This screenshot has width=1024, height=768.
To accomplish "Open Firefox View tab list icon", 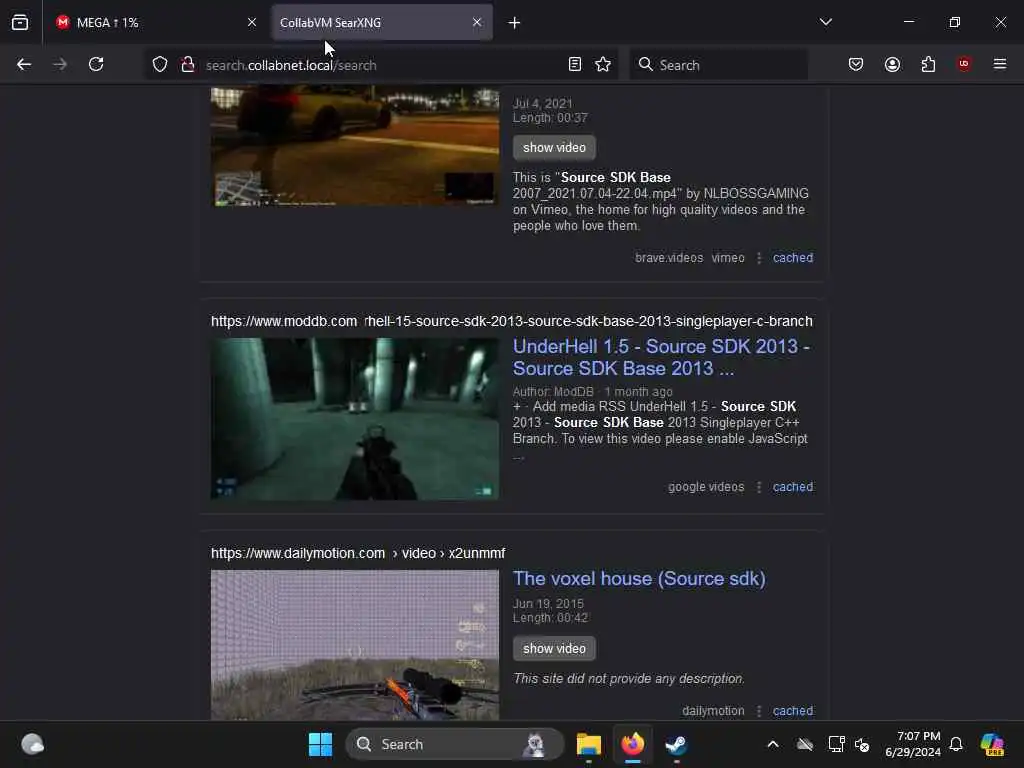I will 20,22.
